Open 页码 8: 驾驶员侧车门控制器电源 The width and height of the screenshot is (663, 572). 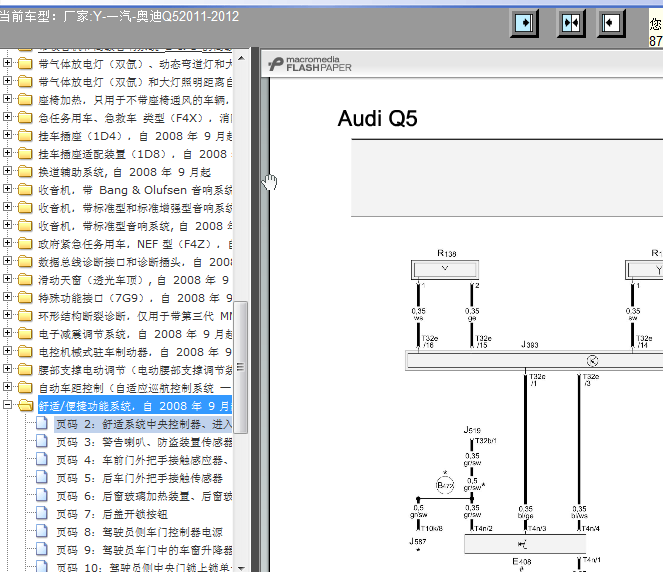(x=140, y=532)
